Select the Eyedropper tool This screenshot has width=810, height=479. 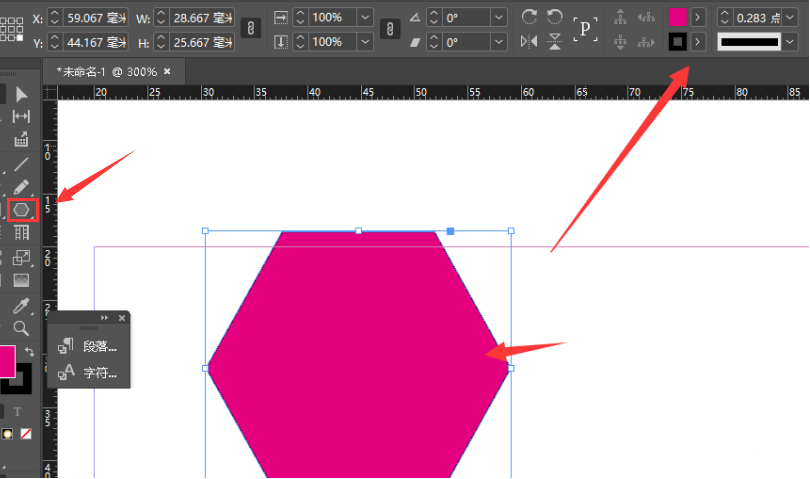coord(21,306)
